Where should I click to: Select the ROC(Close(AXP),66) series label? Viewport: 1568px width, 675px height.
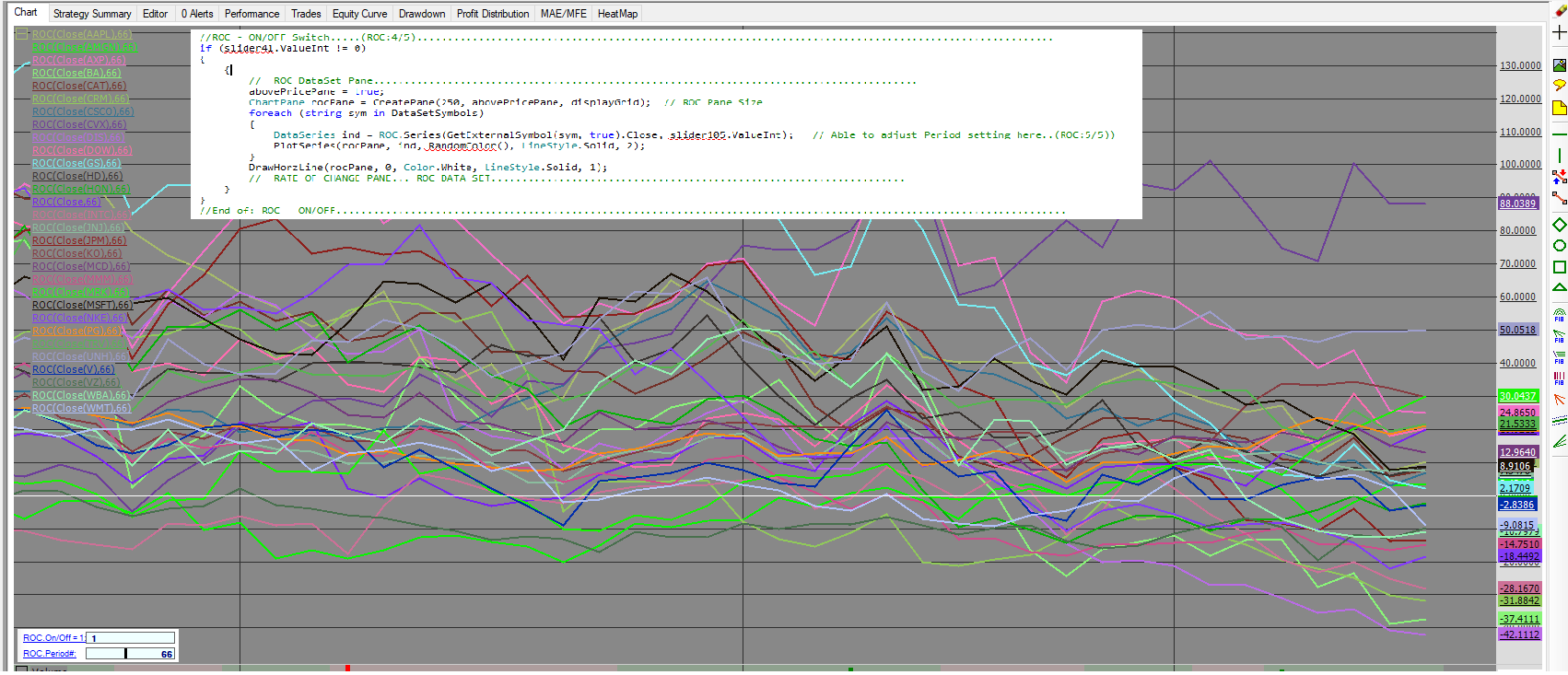coord(79,60)
